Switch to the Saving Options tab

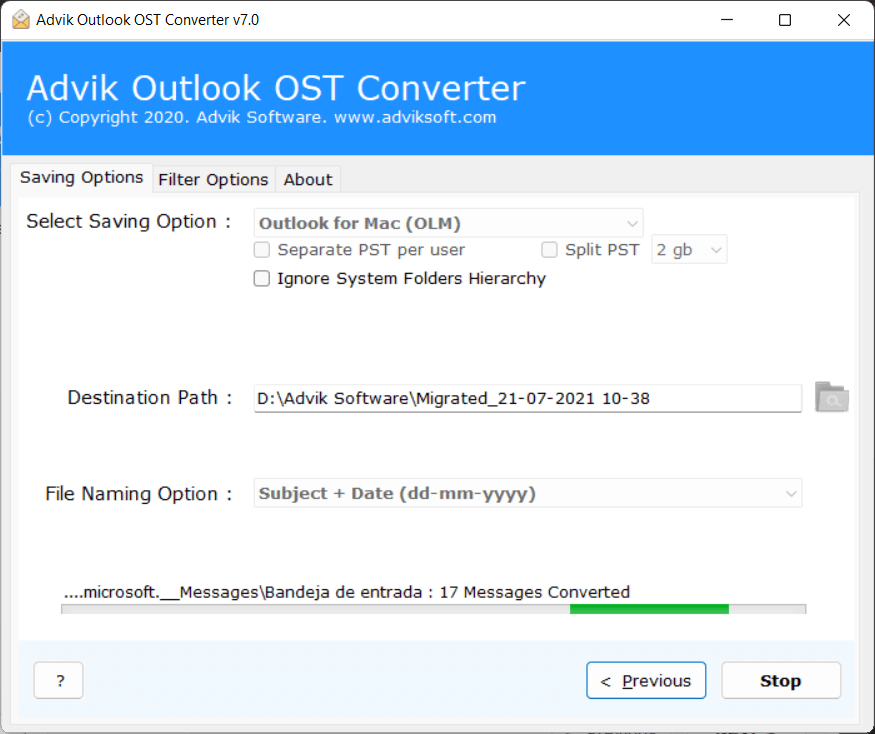pyautogui.click(x=81, y=178)
